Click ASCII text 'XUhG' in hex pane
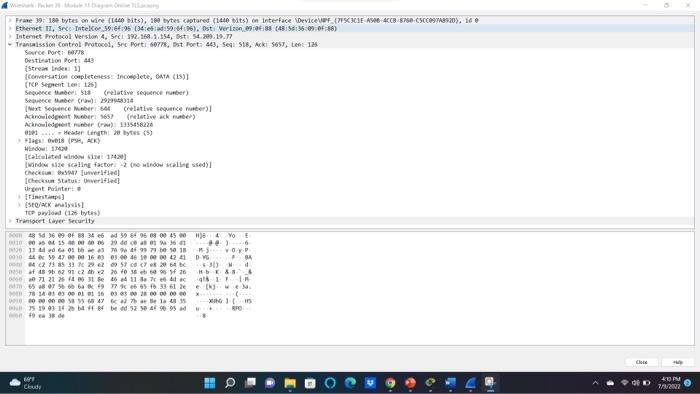Screen dimensions: 700x394 click(x=215, y=301)
